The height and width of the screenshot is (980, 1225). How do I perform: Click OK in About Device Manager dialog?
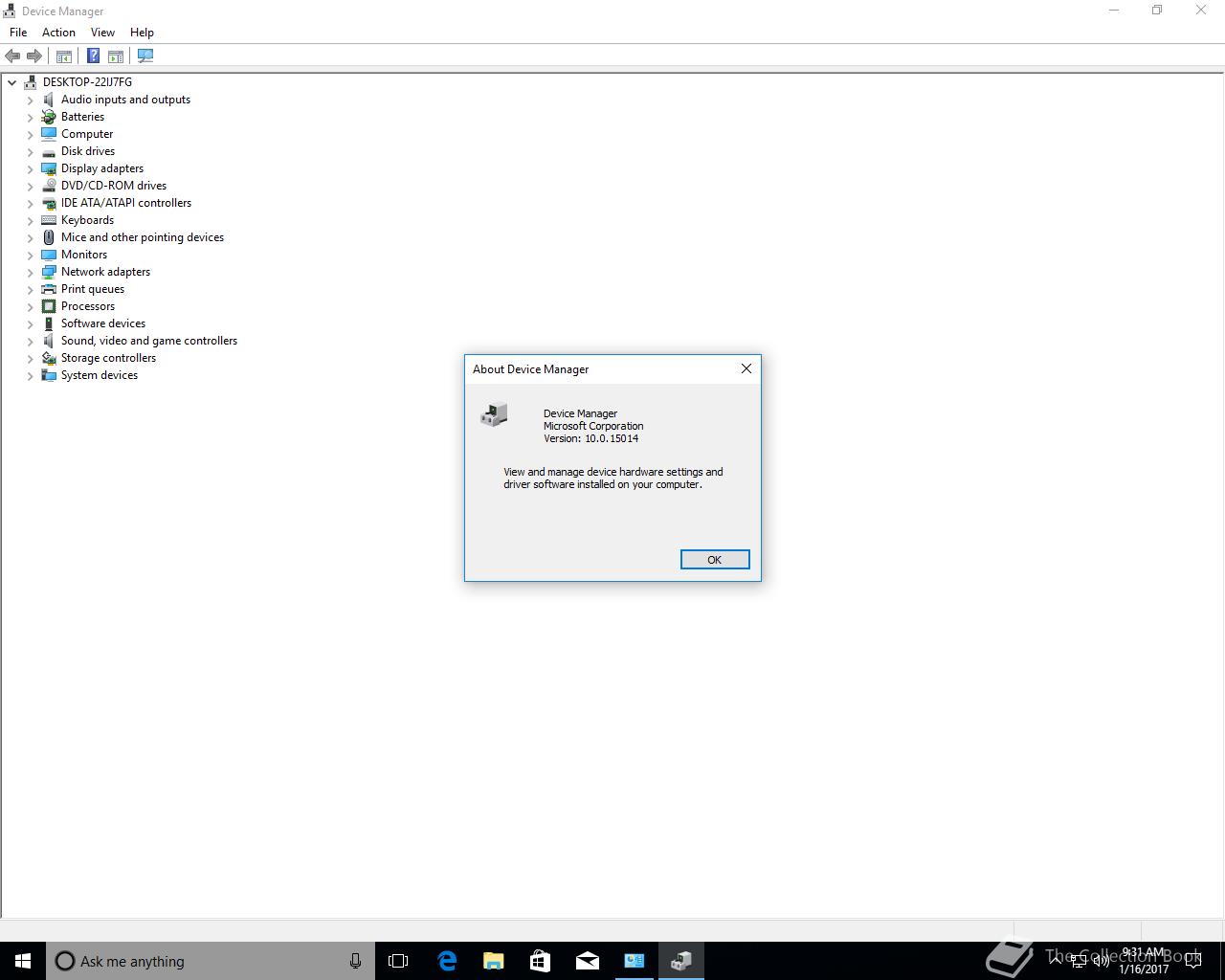pos(715,560)
